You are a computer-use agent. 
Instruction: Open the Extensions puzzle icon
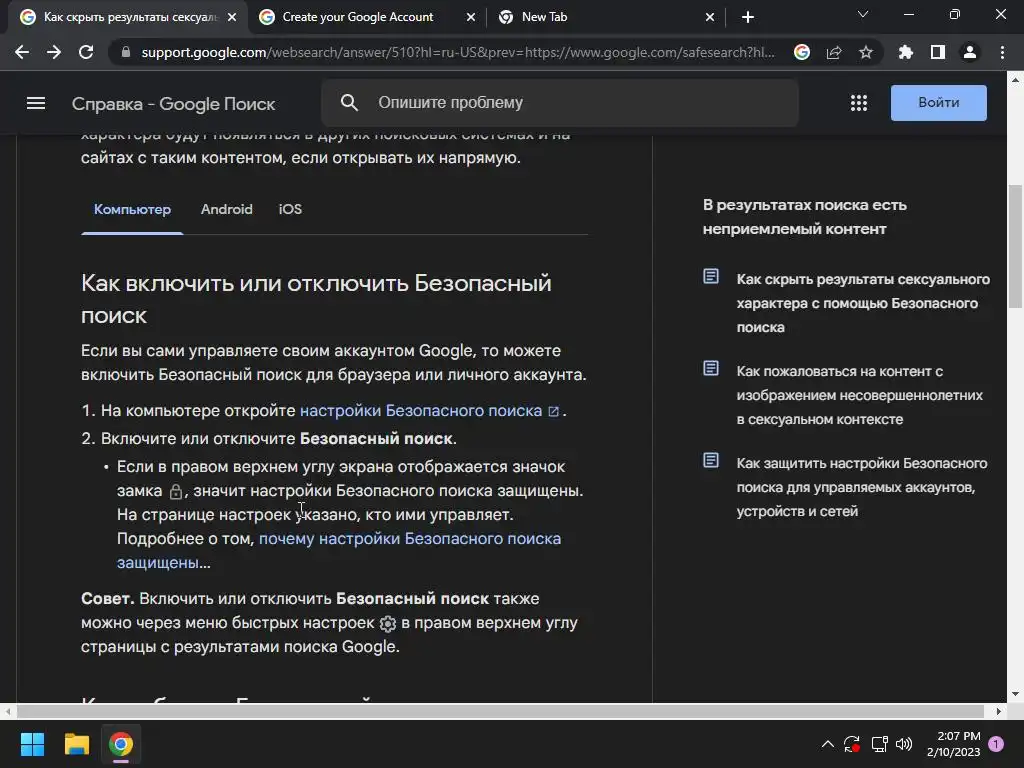(906, 52)
